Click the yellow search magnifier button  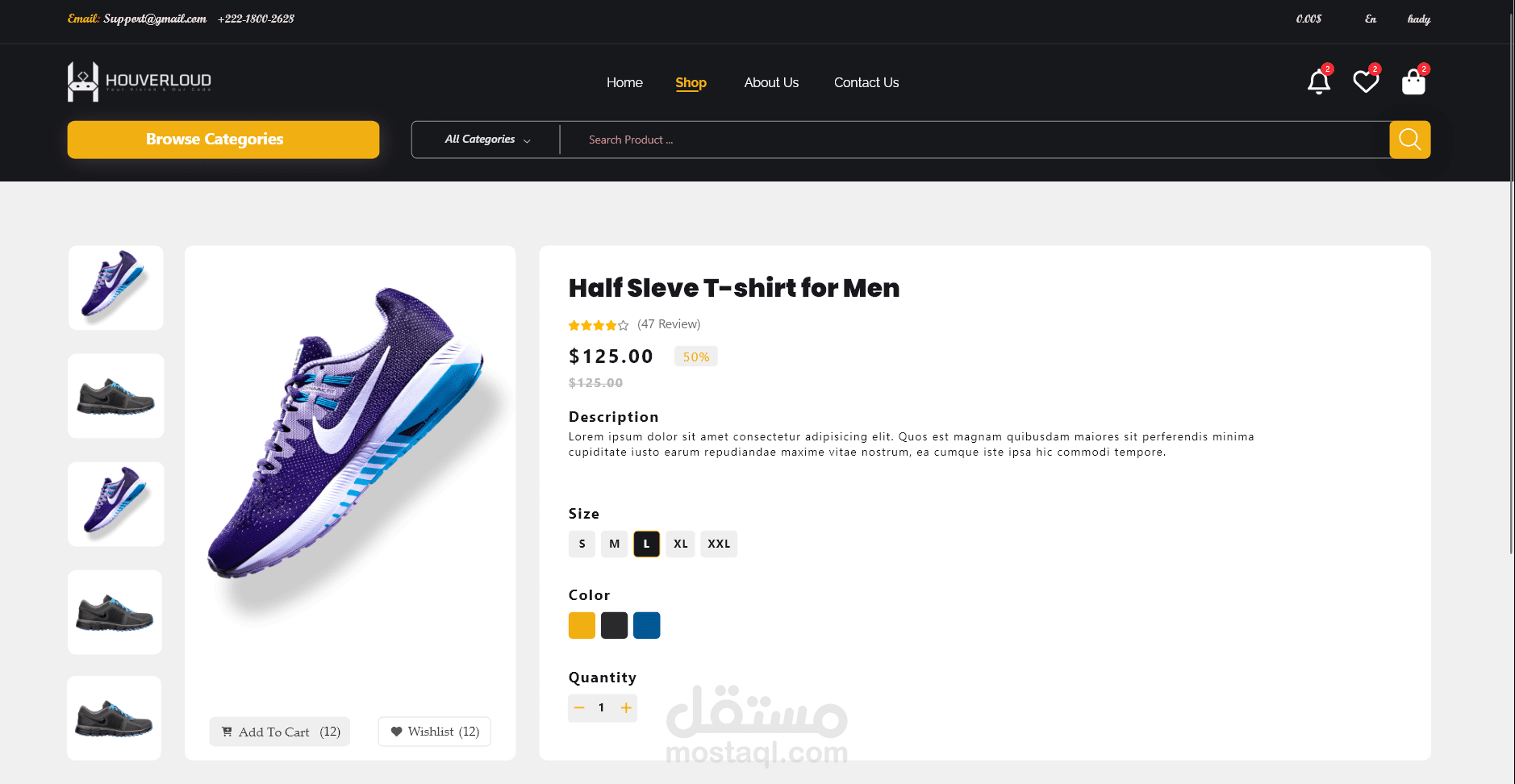tap(1409, 140)
